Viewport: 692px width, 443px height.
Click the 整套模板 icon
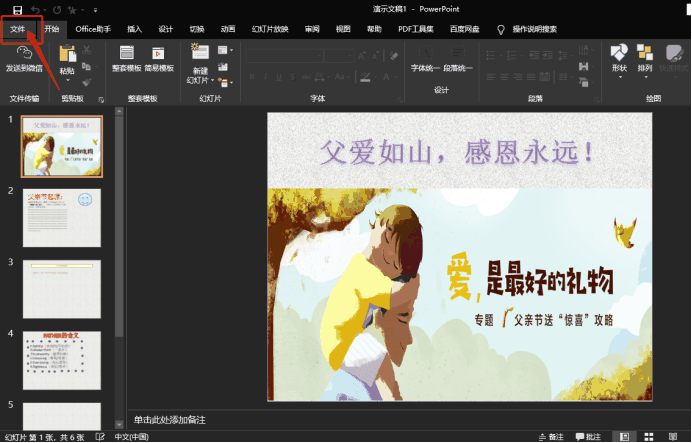[x=127, y=53]
